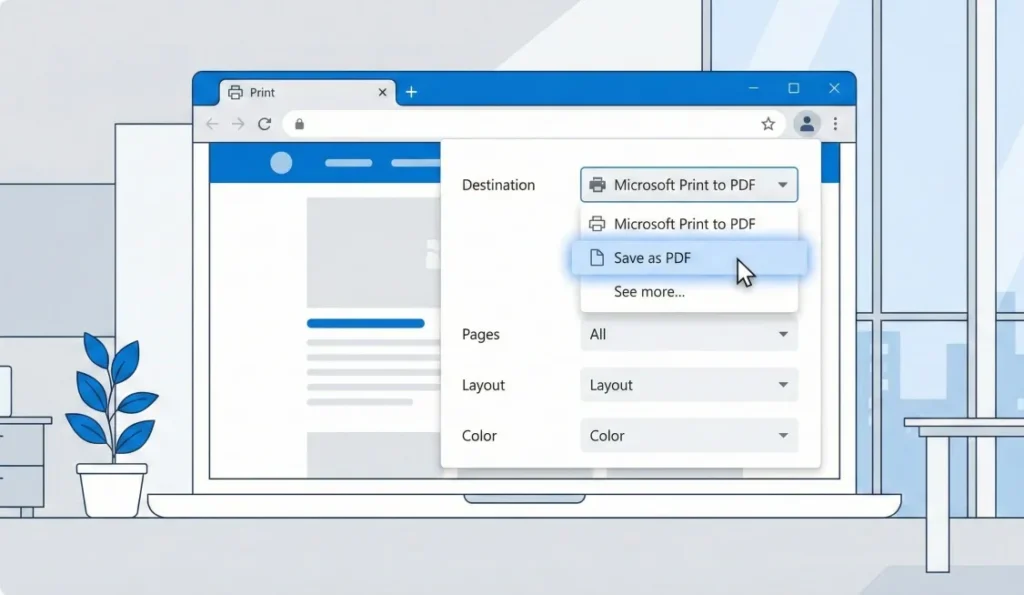Click the blue heading bar on the page
Screen dimensions: 1024x595
pos(366,323)
